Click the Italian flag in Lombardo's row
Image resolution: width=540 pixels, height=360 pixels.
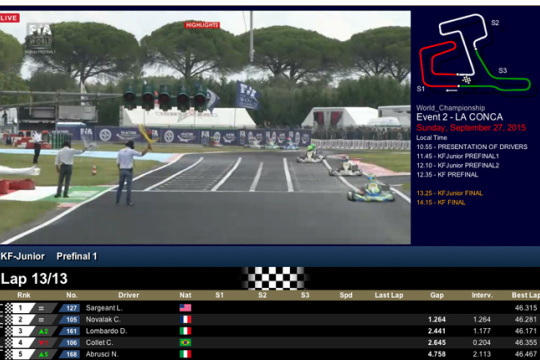pos(185,331)
